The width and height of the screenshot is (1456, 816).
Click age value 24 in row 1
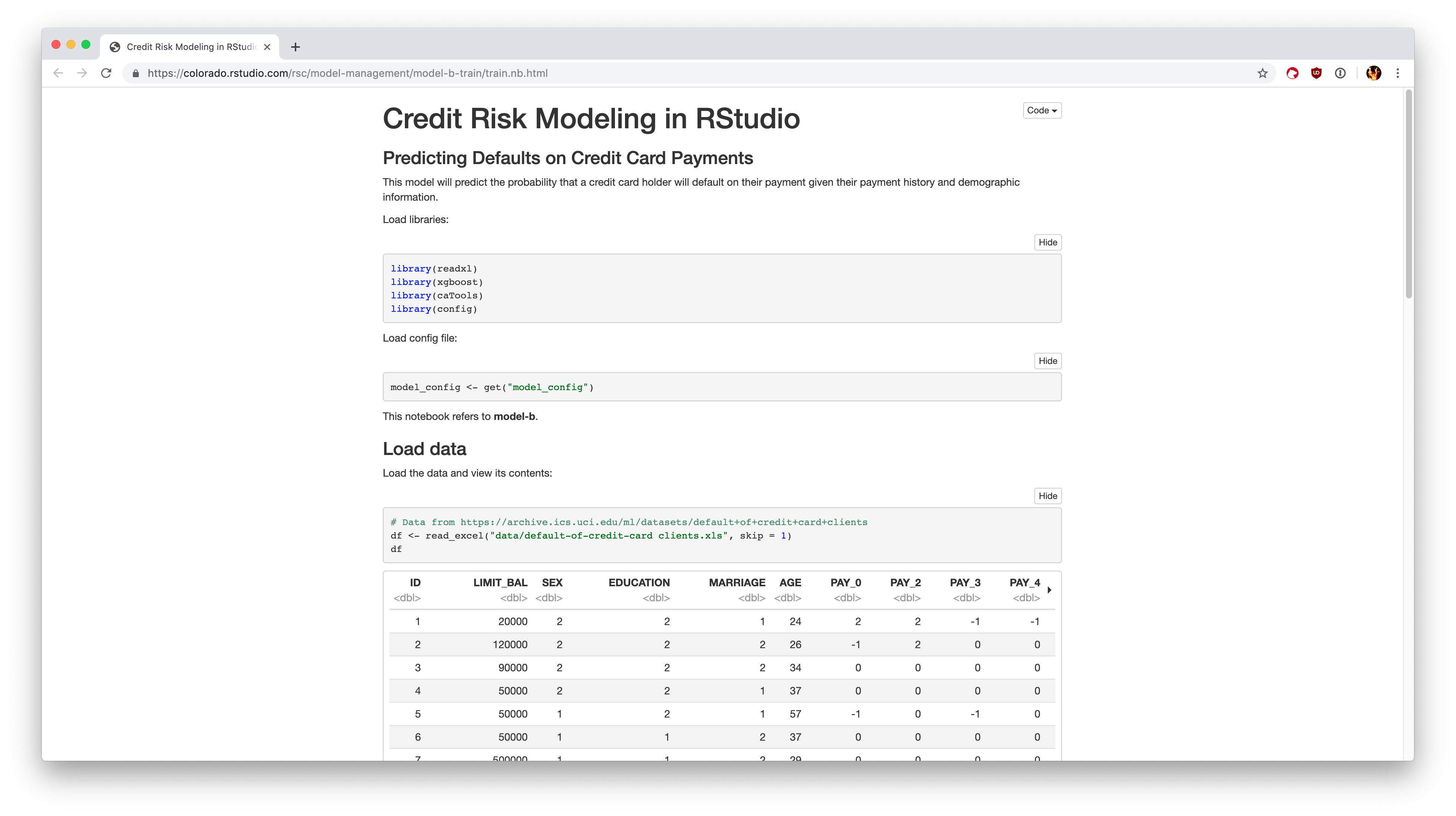pos(795,622)
